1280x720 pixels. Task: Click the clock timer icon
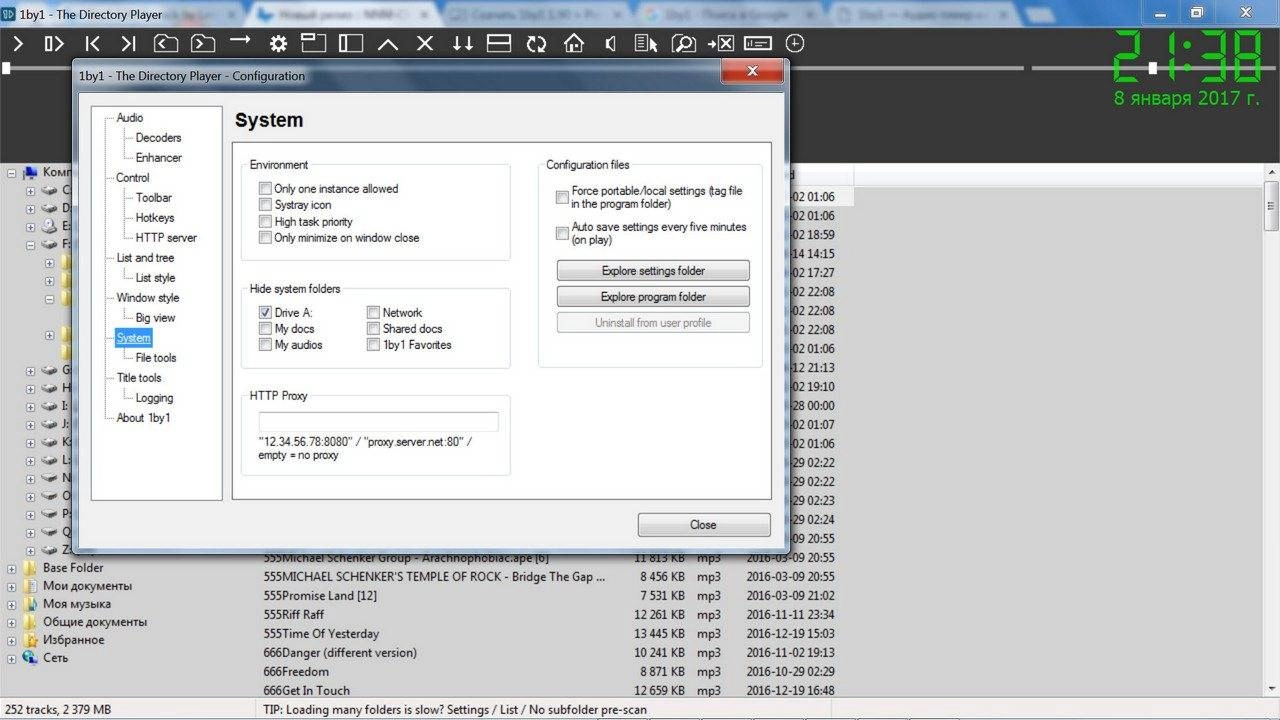[795, 43]
